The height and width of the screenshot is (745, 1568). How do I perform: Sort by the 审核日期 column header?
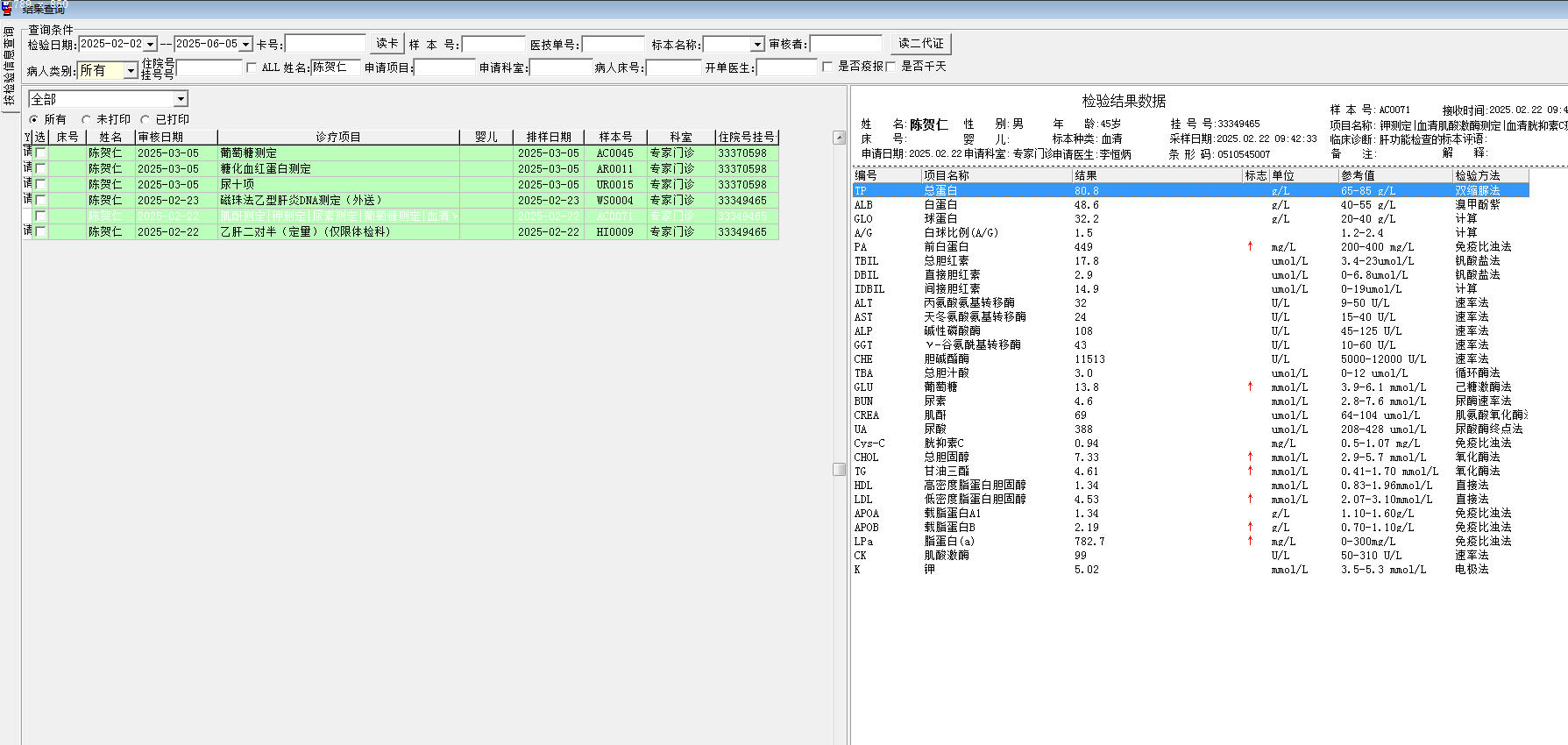[176, 138]
